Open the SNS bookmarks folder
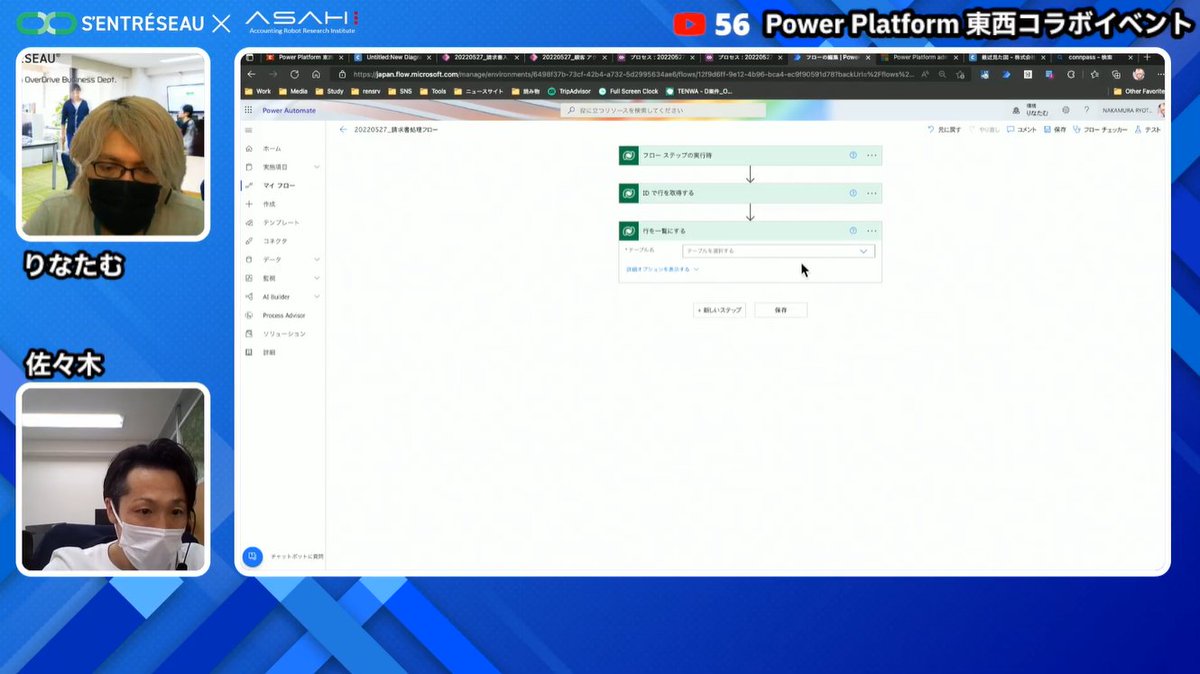Image resolution: width=1200 pixels, height=674 pixels. (401, 91)
